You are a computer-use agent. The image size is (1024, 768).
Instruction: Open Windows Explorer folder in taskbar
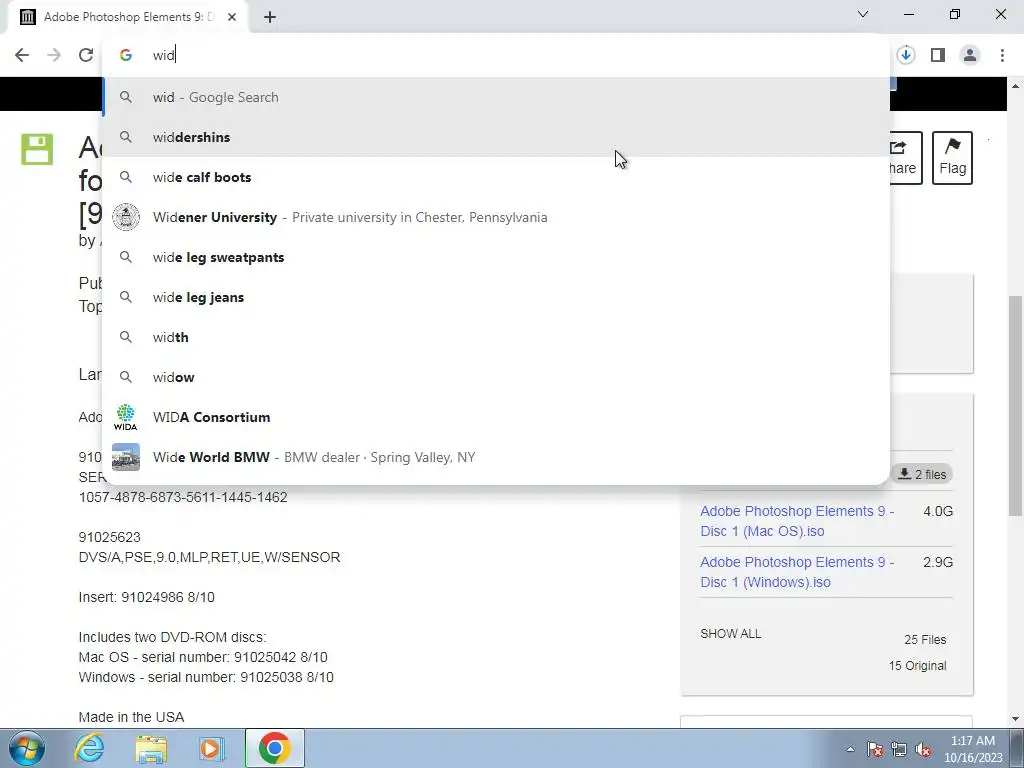point(151,748)
